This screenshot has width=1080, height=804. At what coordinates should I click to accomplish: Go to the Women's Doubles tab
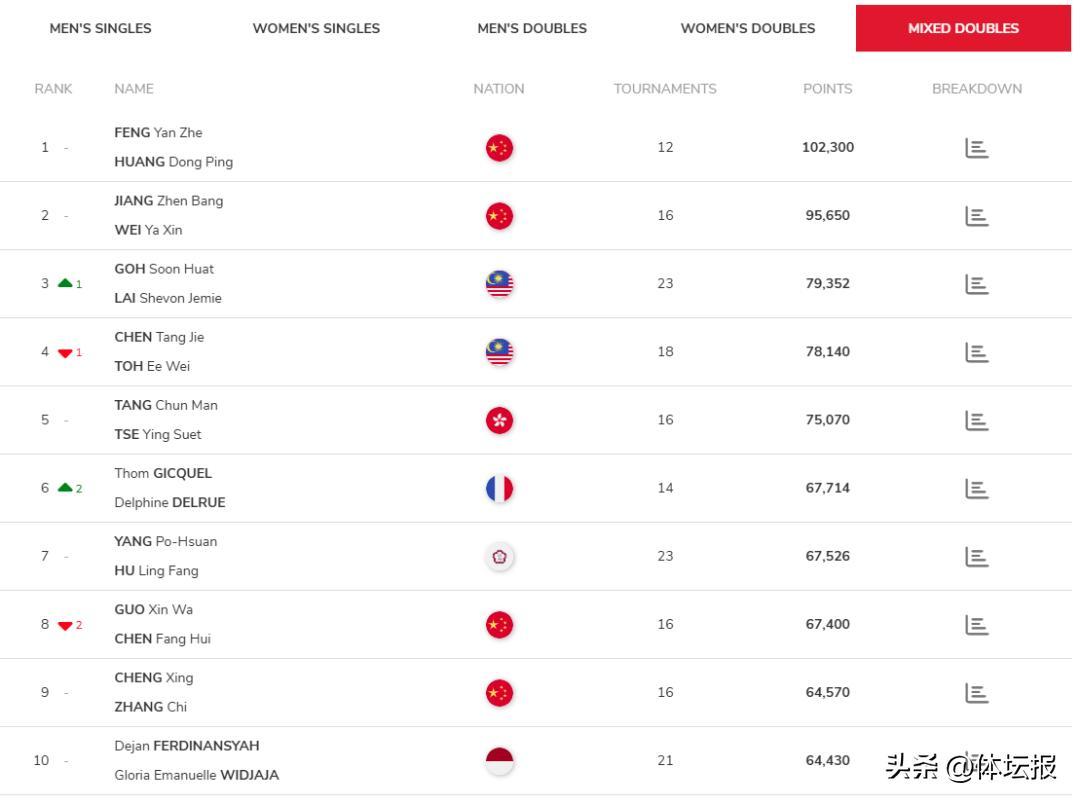coord(748,28)
